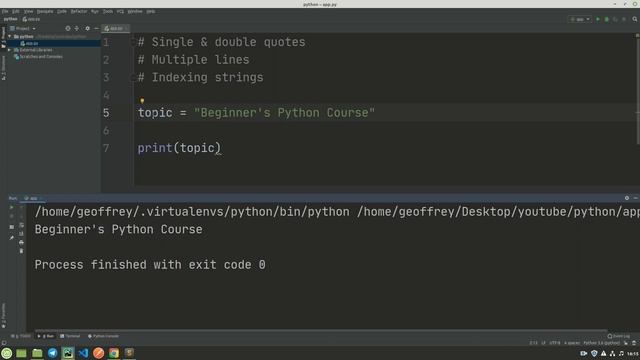Open the Code menu
The image size is (640, 360).
[x=62, y=11]
